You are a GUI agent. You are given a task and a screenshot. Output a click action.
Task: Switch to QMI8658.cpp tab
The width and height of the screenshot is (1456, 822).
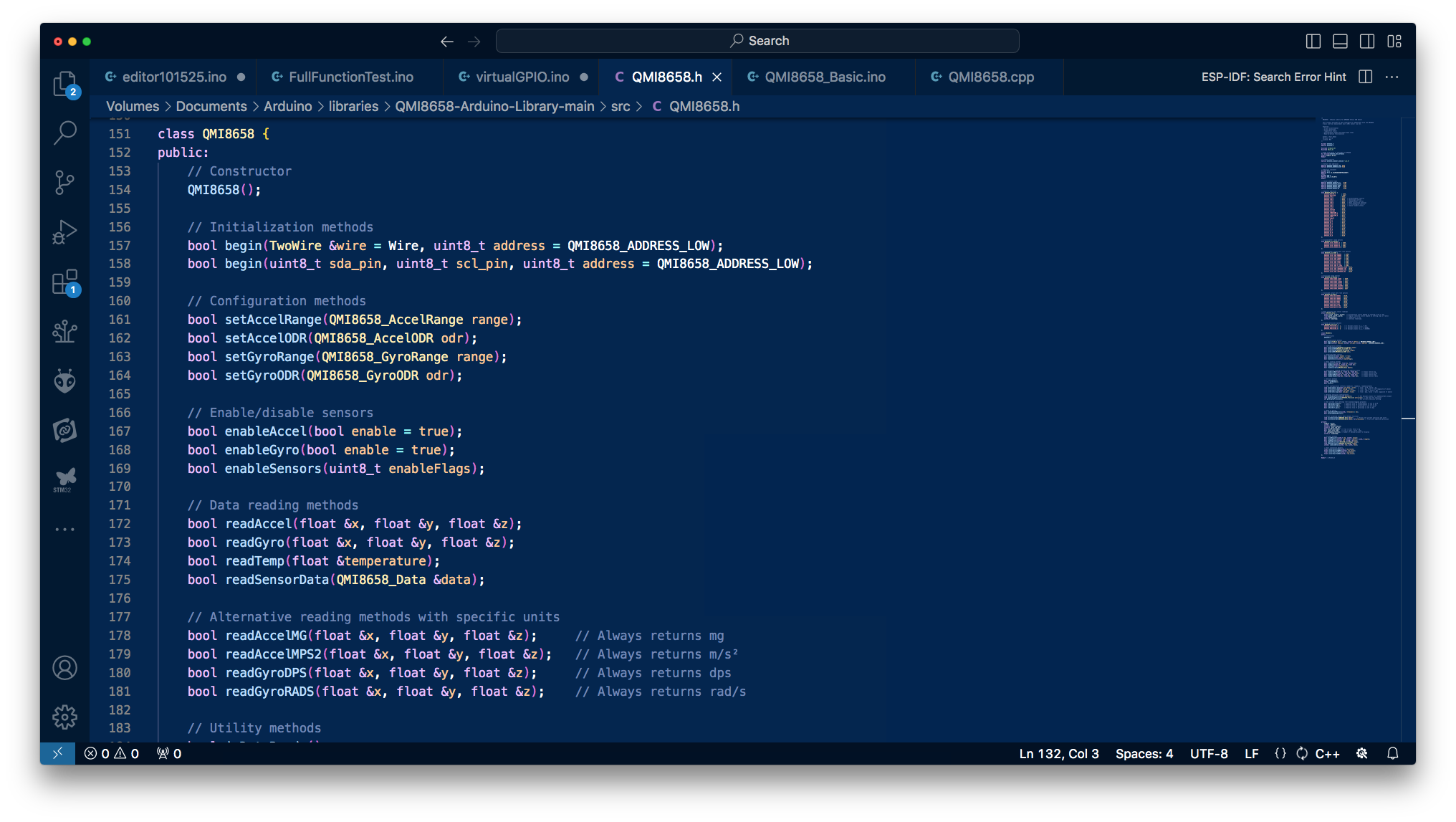click(990, 77)
